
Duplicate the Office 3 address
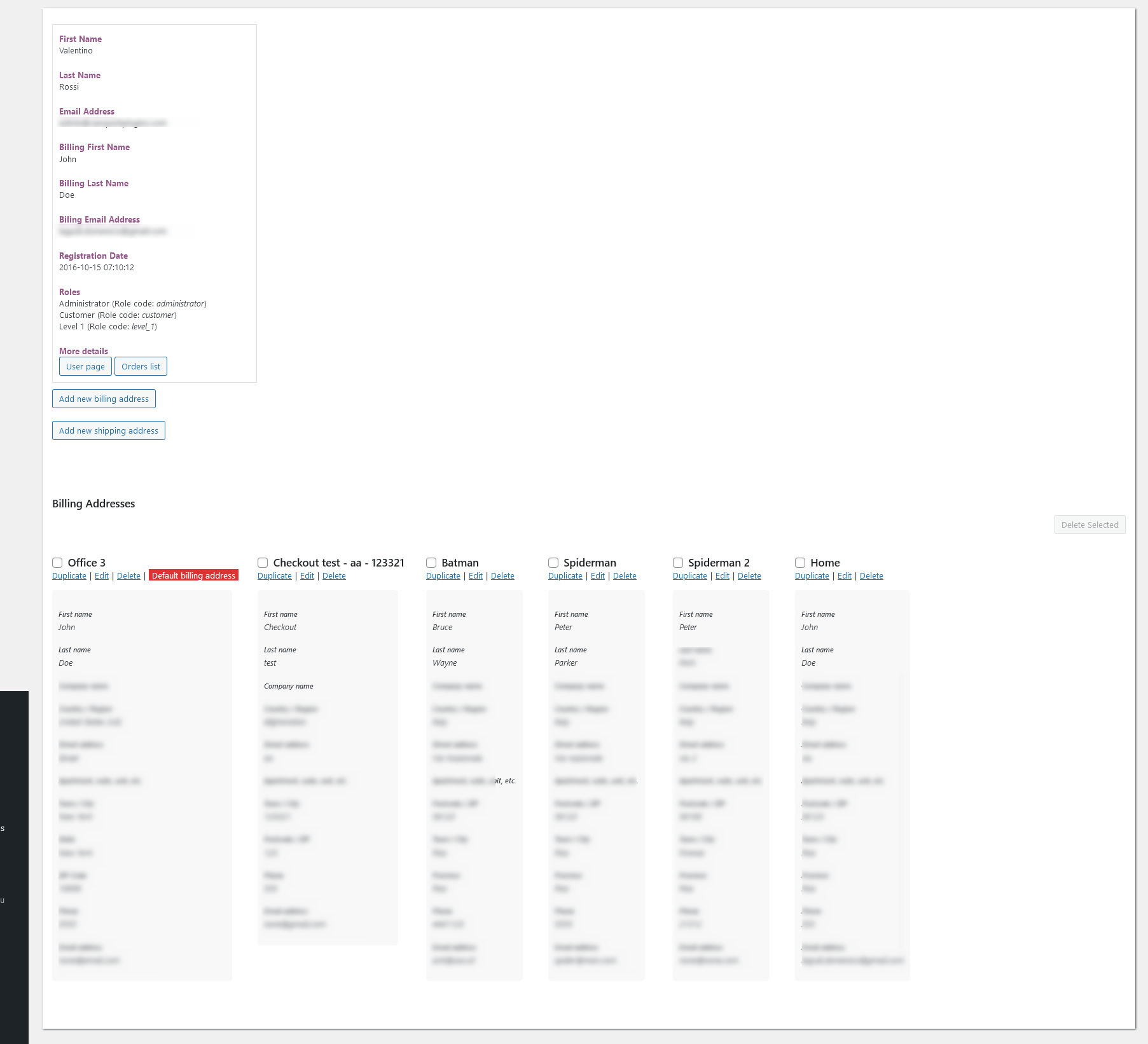click(69, 576)
